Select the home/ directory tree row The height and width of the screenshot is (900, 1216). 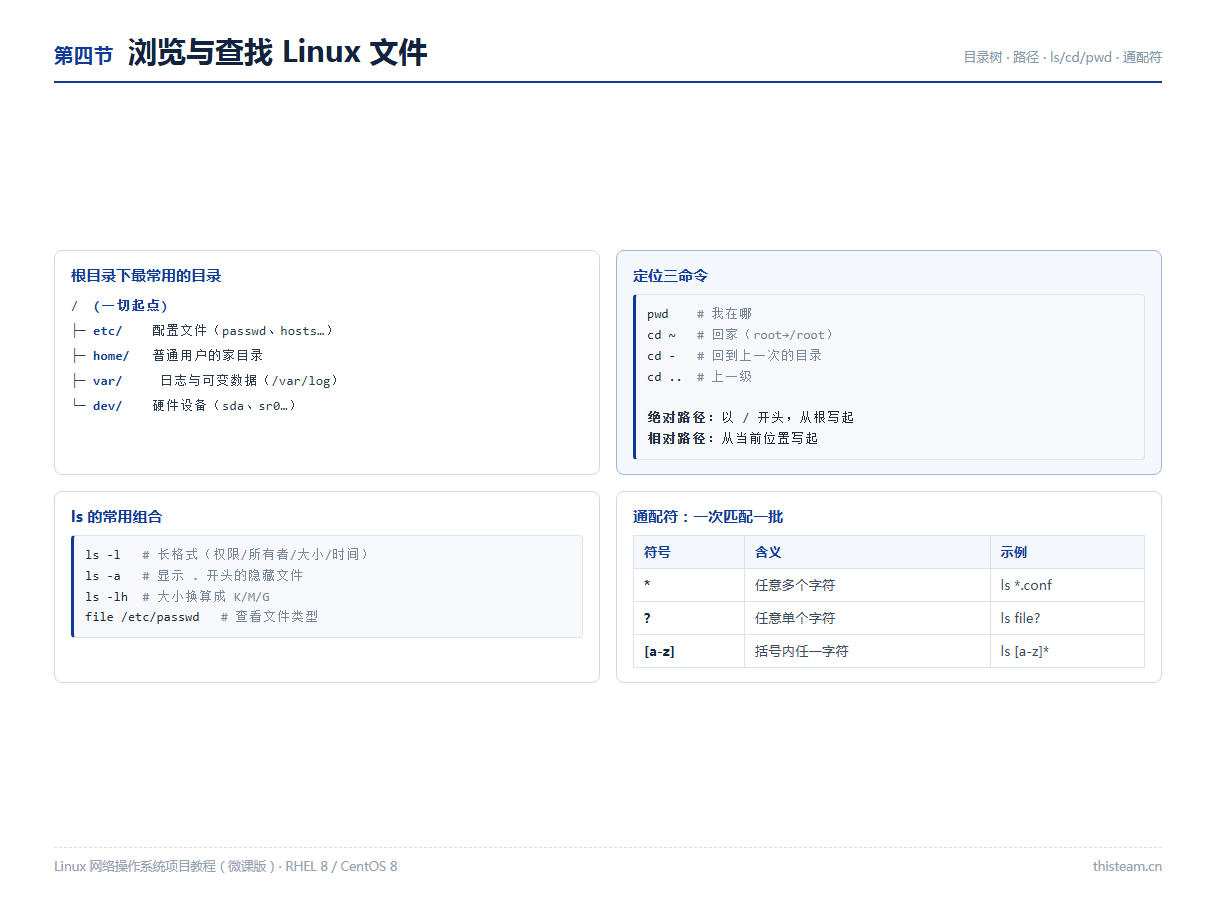pyautogui.click(x=167, y=355)
